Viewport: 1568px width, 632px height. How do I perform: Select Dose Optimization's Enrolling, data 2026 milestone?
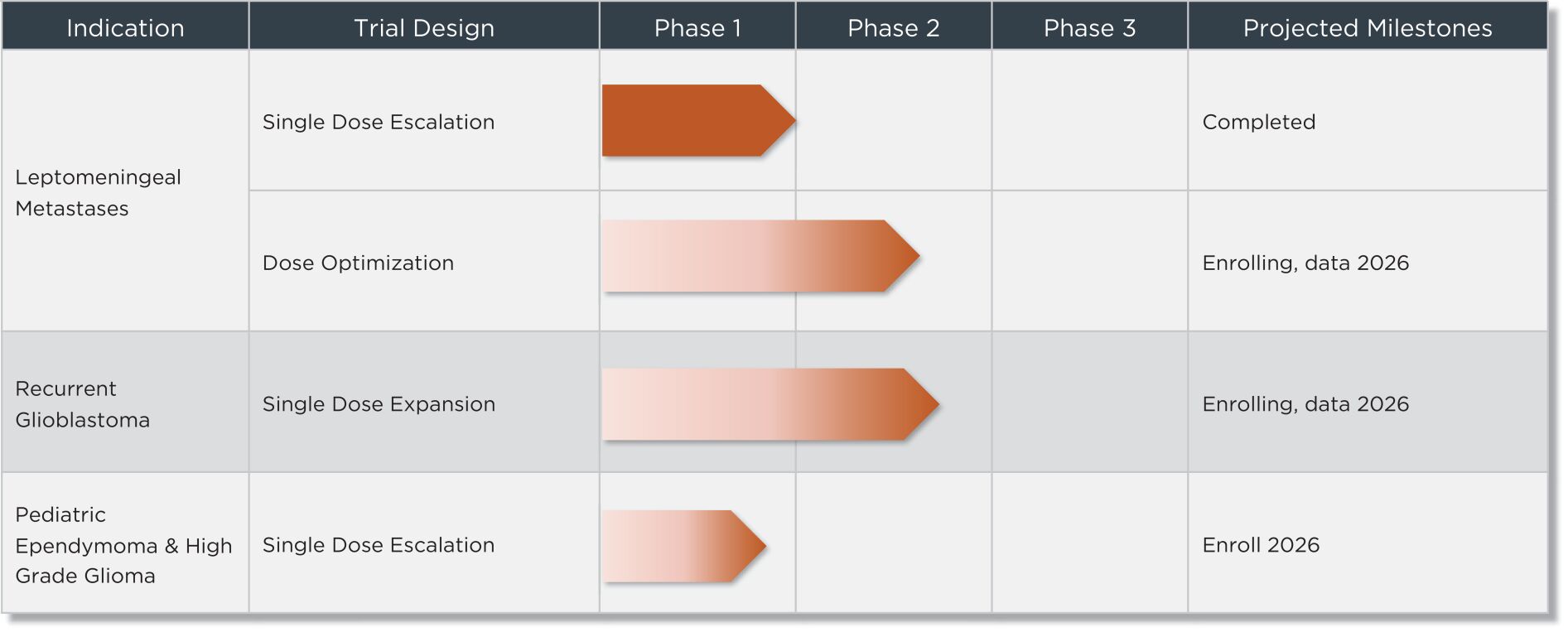coord(1305,263)
